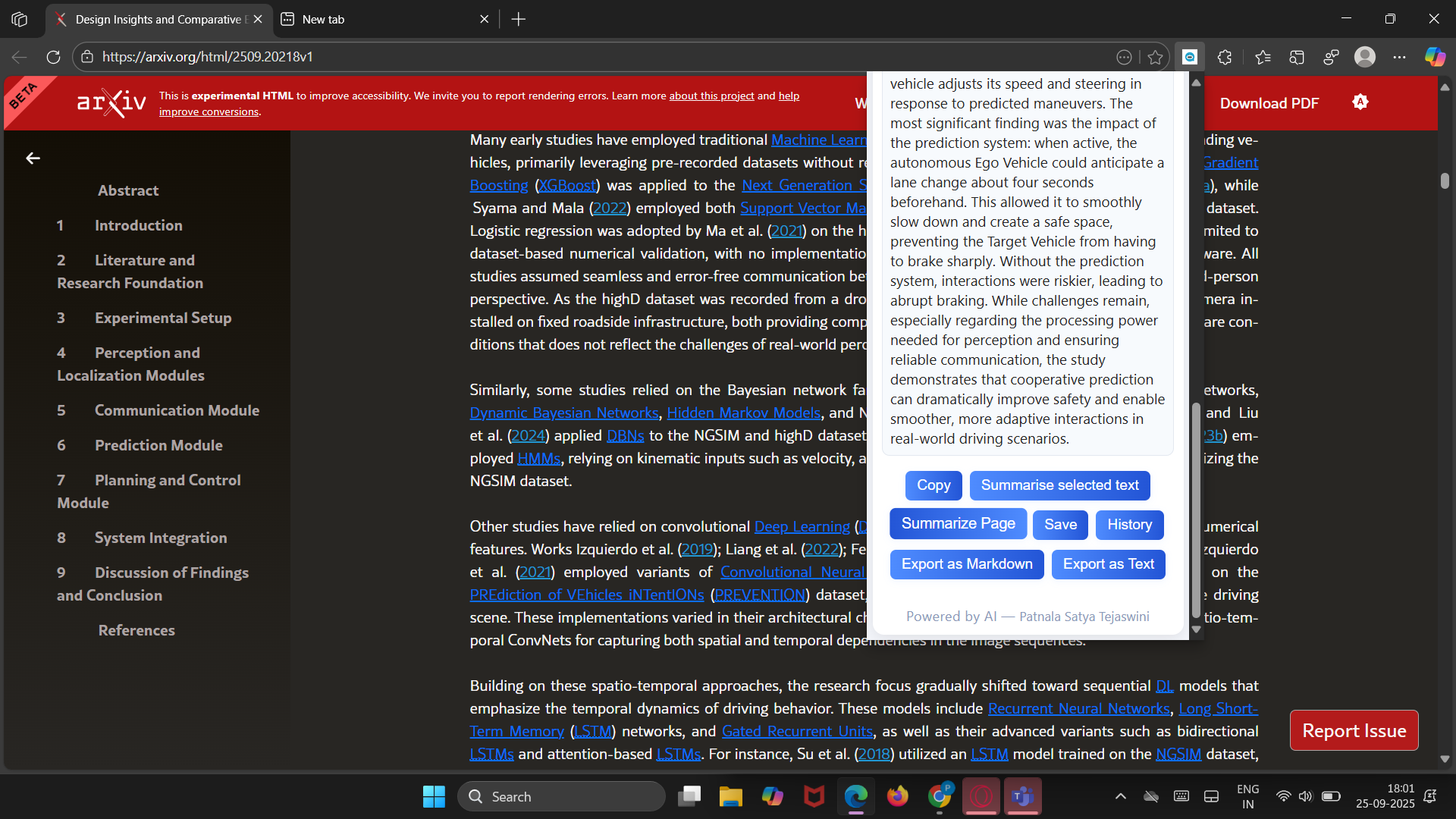This screenshot has height=819, width=1456.
Task: Open the Copilot icon in browser toolbar
Action: (x=1434, y=57)
